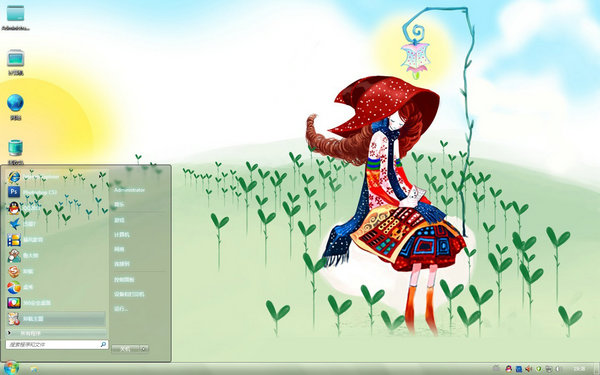Open Internet Explorer from the Start menu

coord(56,177)
